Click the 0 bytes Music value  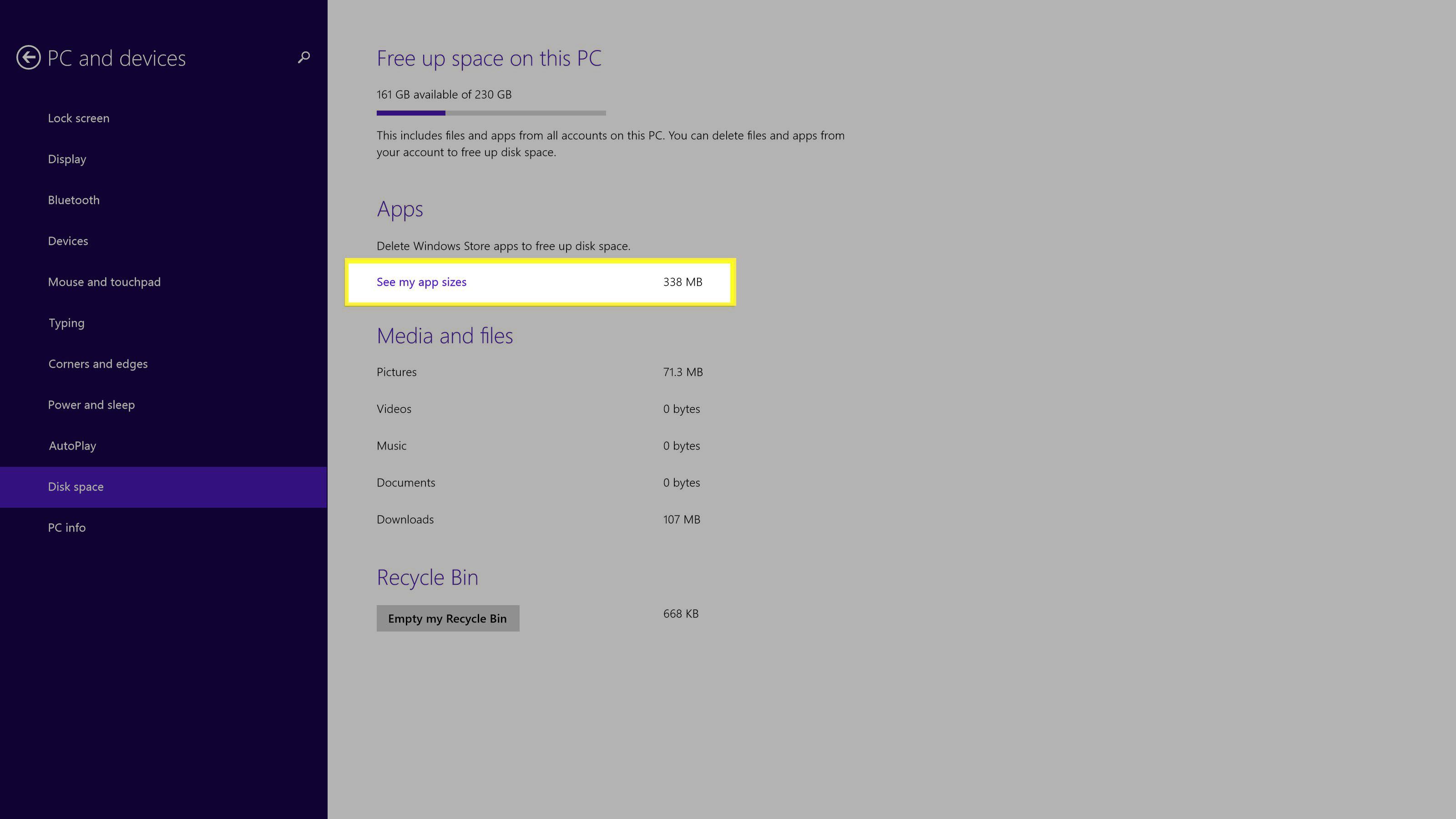[682, 445]
